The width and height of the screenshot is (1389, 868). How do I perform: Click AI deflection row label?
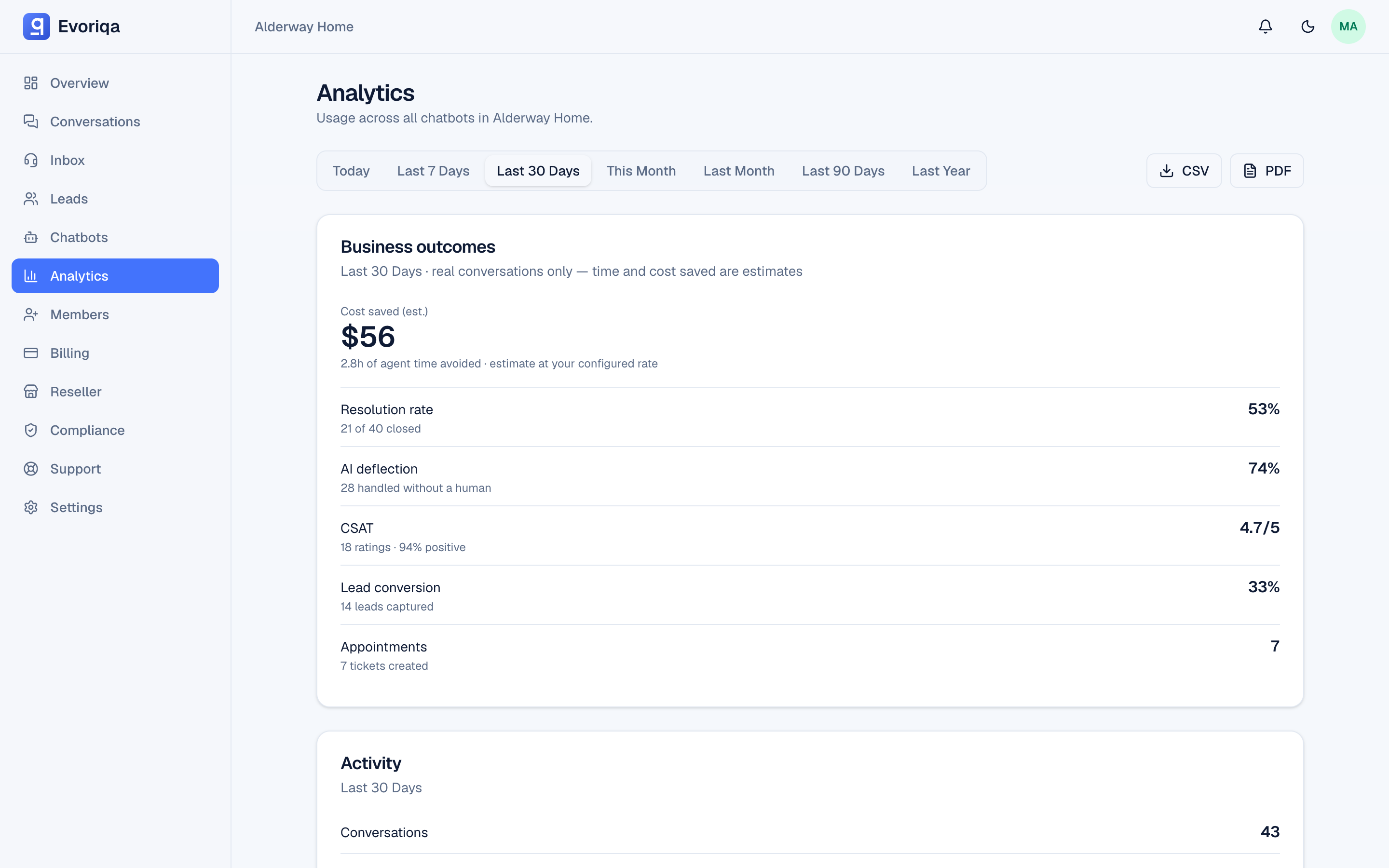click(x=379, y=468)
